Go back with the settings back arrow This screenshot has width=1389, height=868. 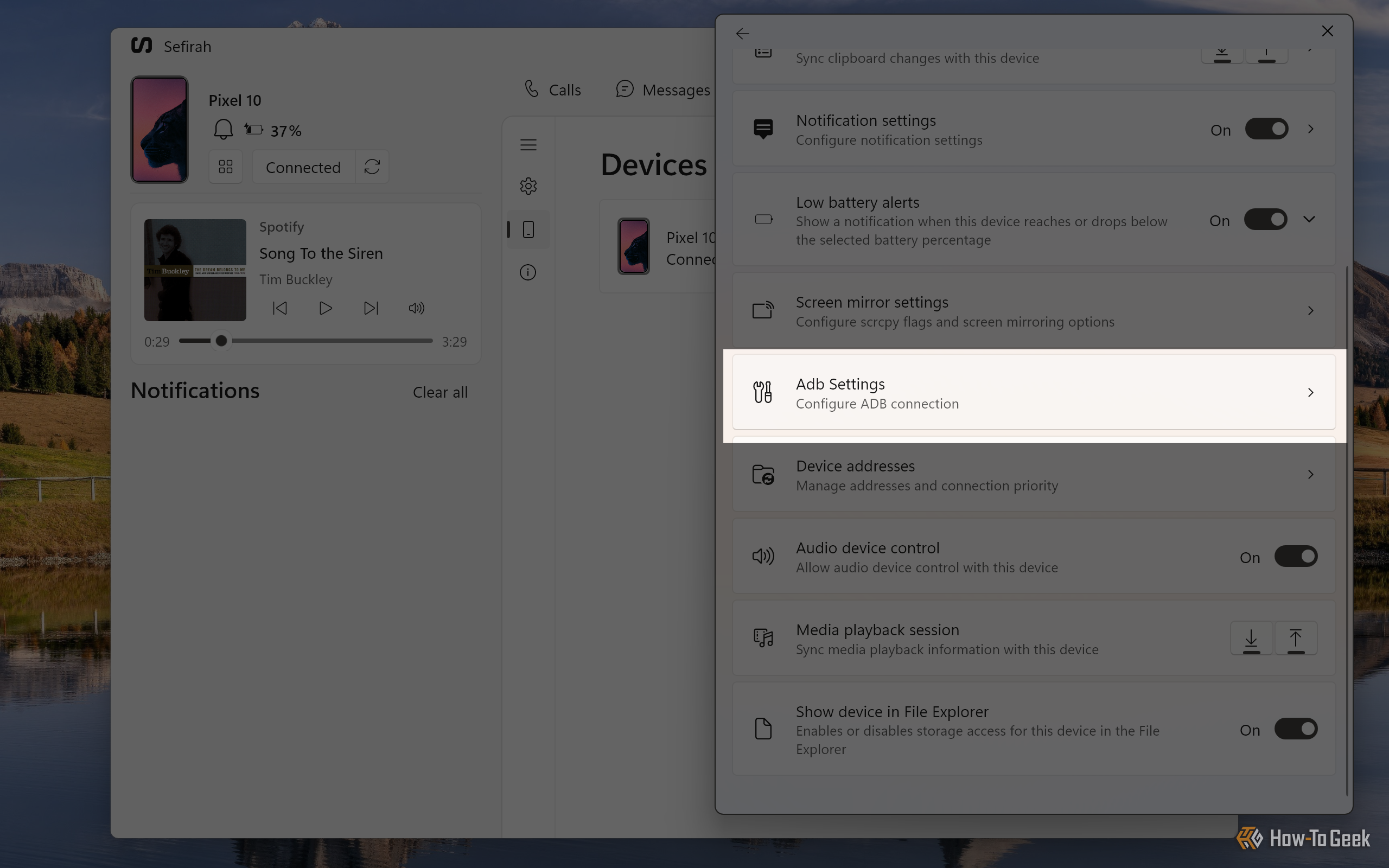(742, 33)
